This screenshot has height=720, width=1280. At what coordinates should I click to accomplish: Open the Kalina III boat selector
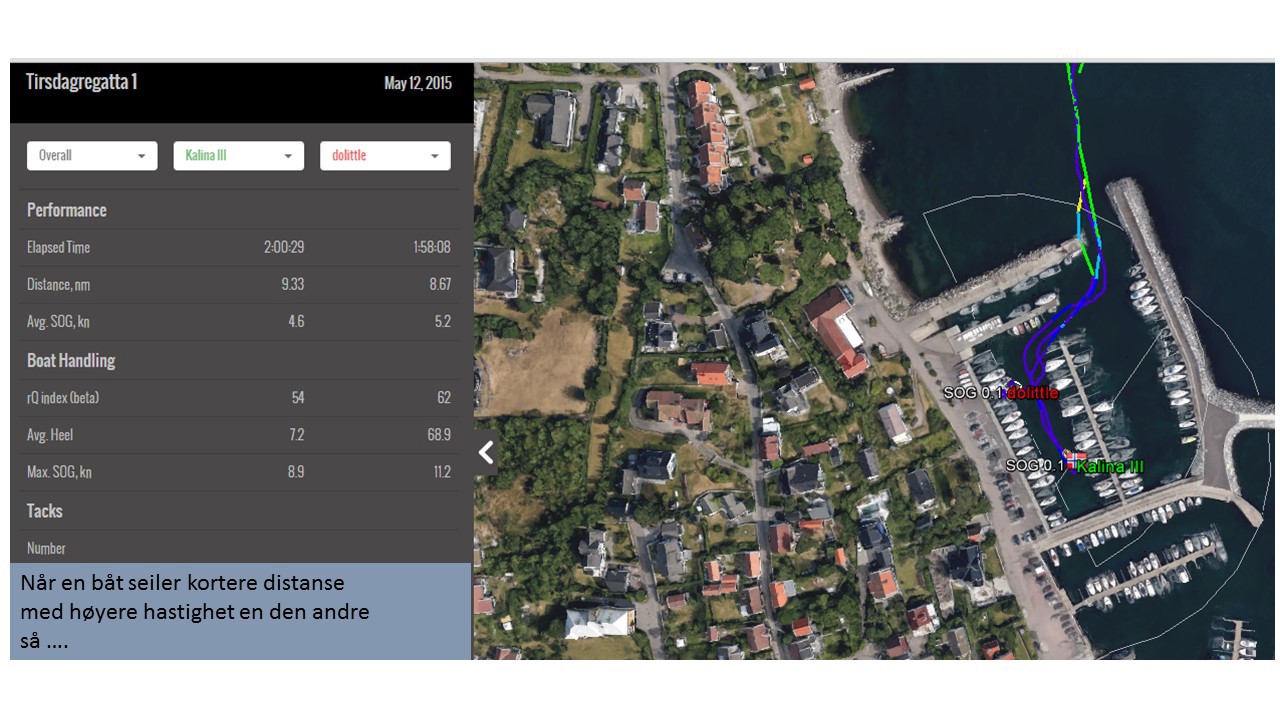(x=238, y=156)
